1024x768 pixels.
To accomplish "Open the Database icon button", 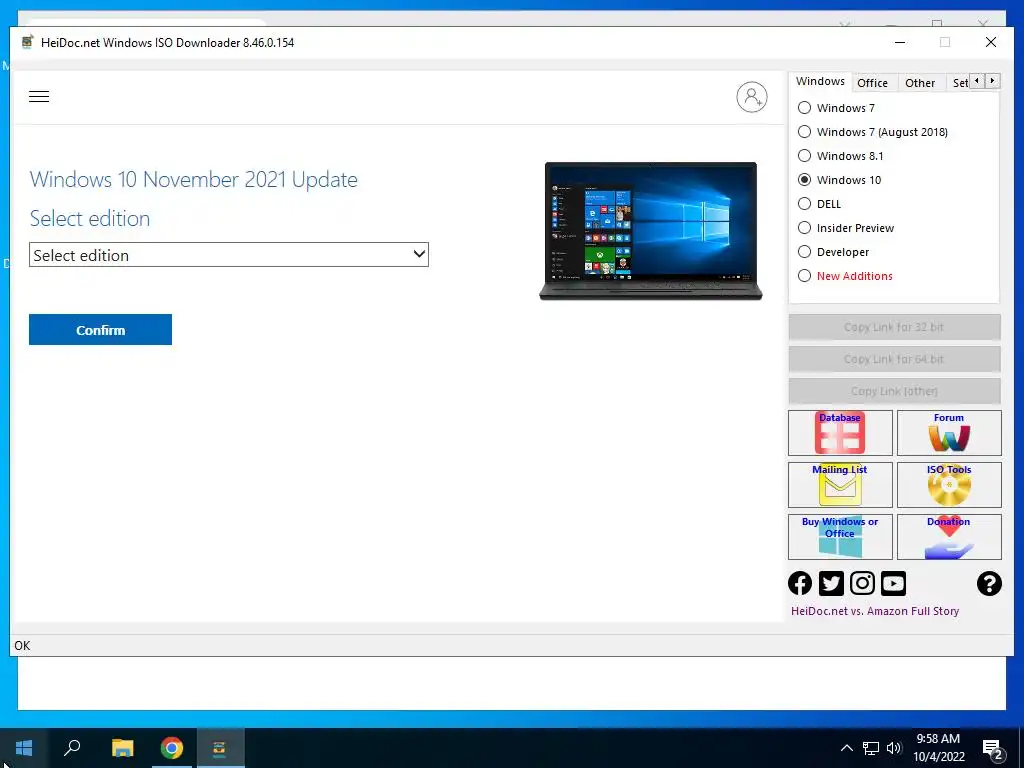I will (x=840, y=432).
